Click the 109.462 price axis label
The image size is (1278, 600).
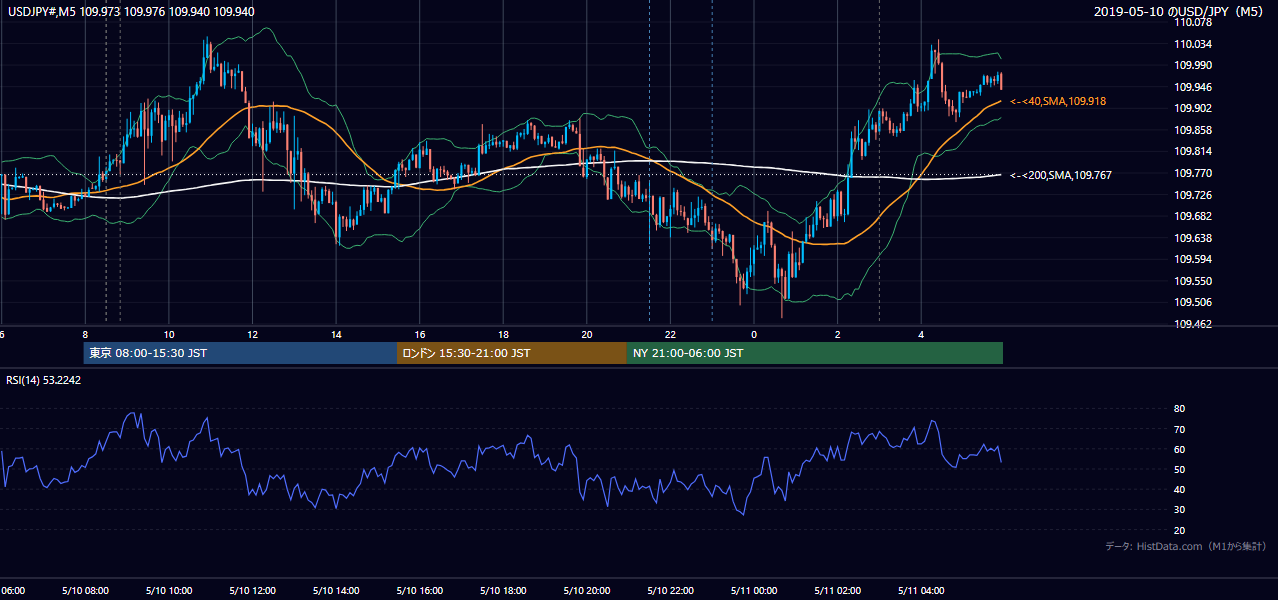point(1194,324)
